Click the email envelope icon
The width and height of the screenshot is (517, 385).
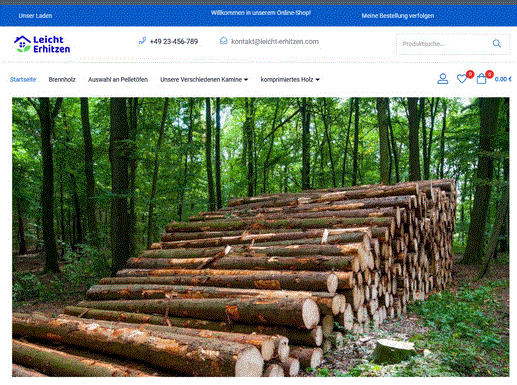tap(223, 41)
